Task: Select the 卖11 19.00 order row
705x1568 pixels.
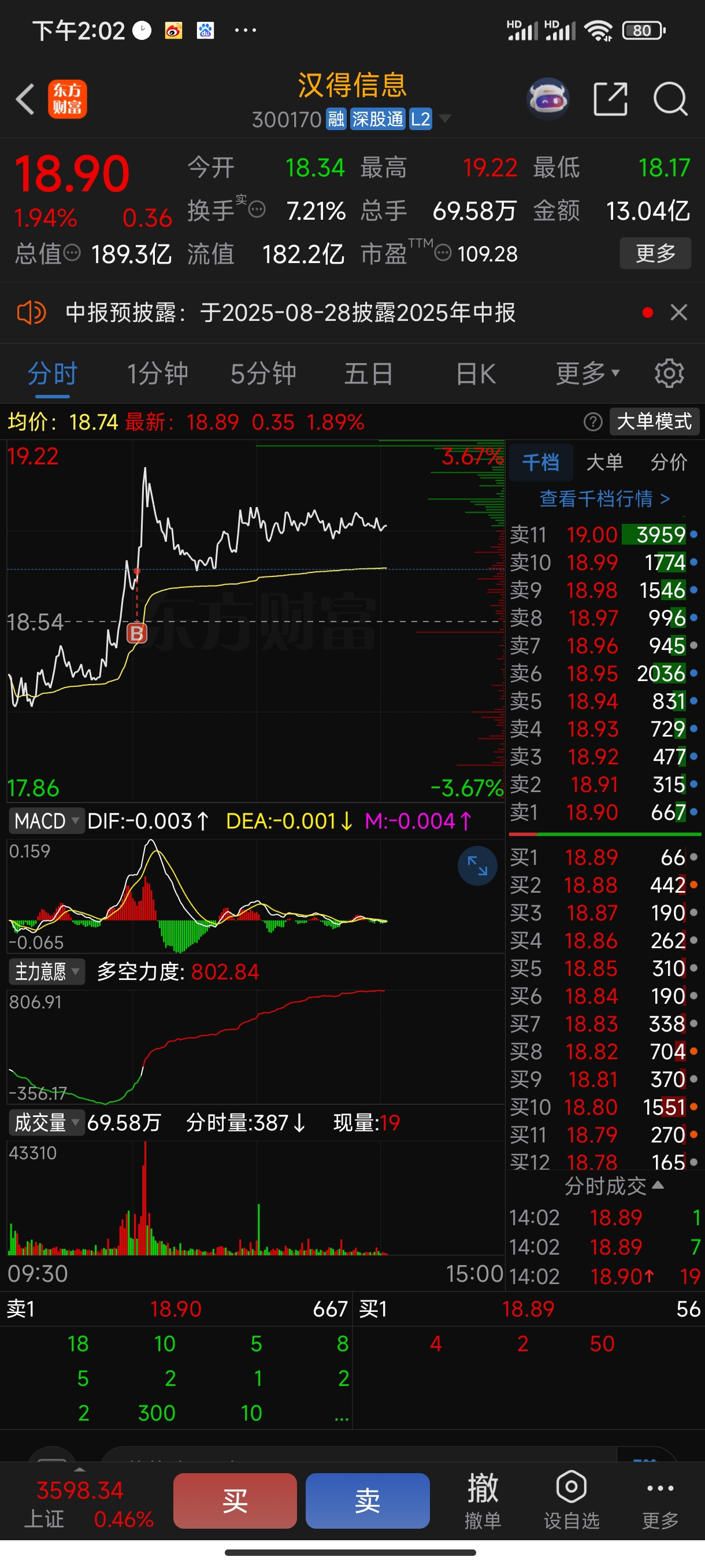Action: (x=604, y=534)
